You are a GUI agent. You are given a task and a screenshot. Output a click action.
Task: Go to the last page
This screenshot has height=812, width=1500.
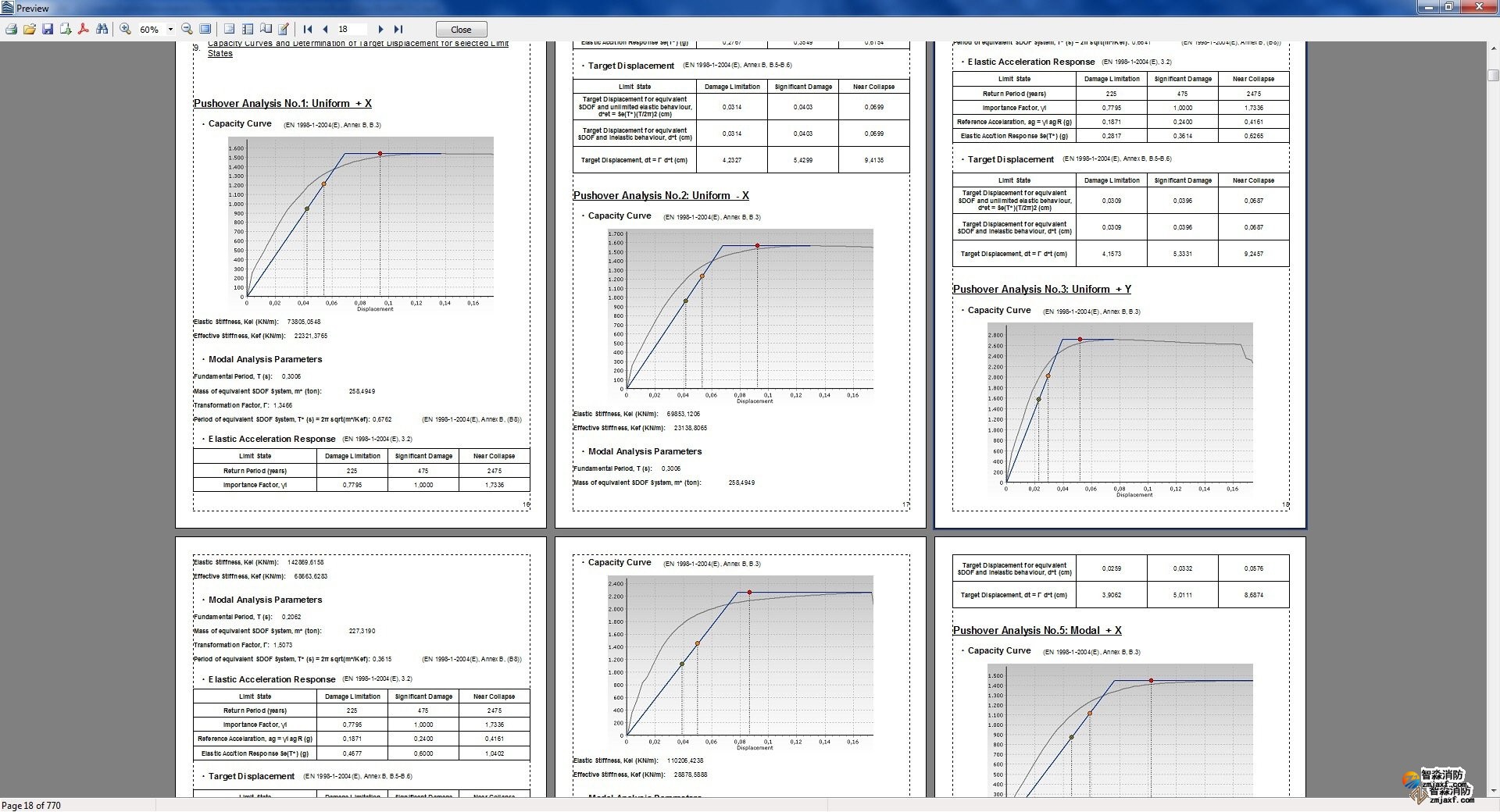400,29
